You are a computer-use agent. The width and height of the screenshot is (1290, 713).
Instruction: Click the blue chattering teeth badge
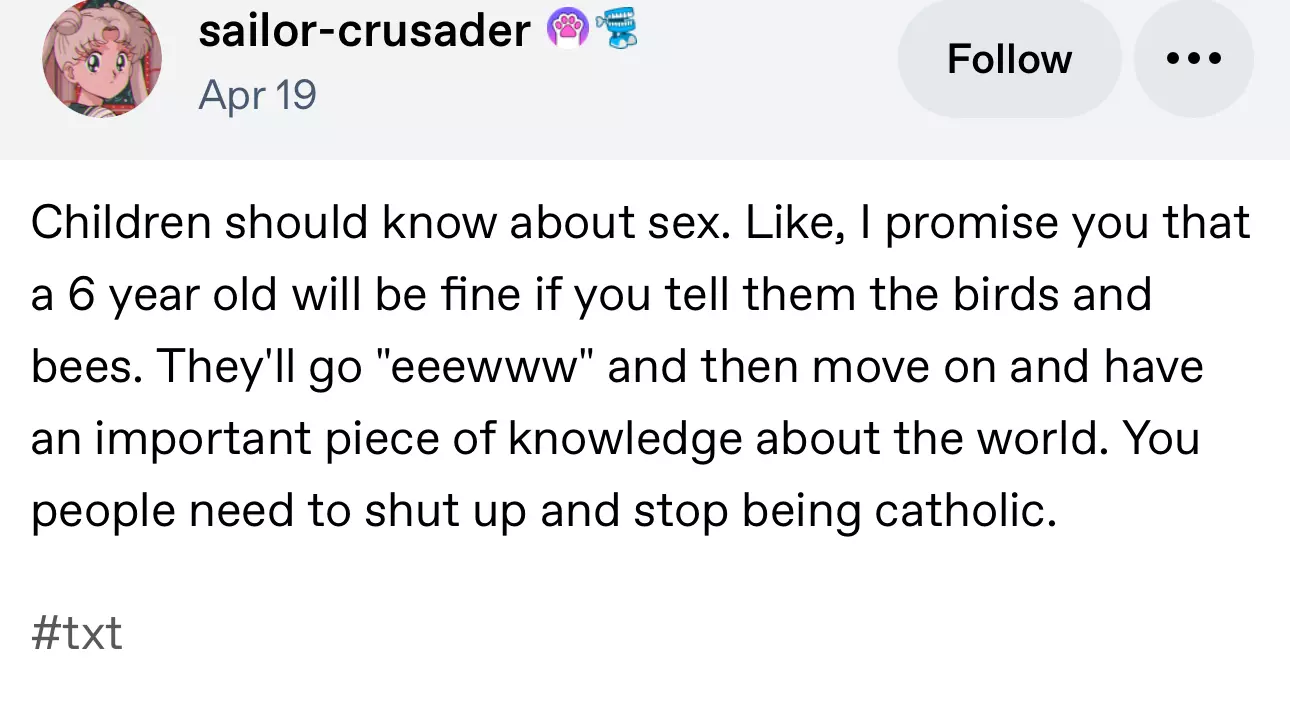(615, 32)
